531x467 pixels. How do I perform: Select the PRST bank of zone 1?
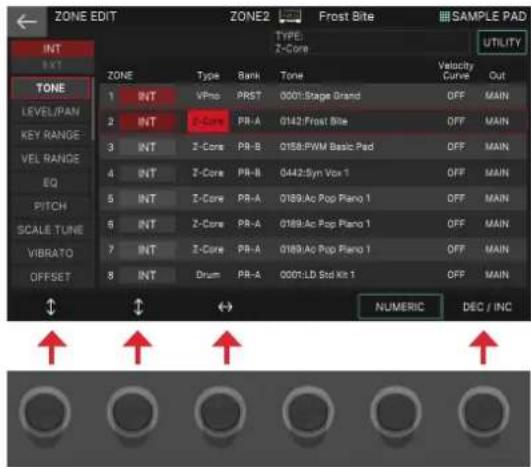pos(249,96)
